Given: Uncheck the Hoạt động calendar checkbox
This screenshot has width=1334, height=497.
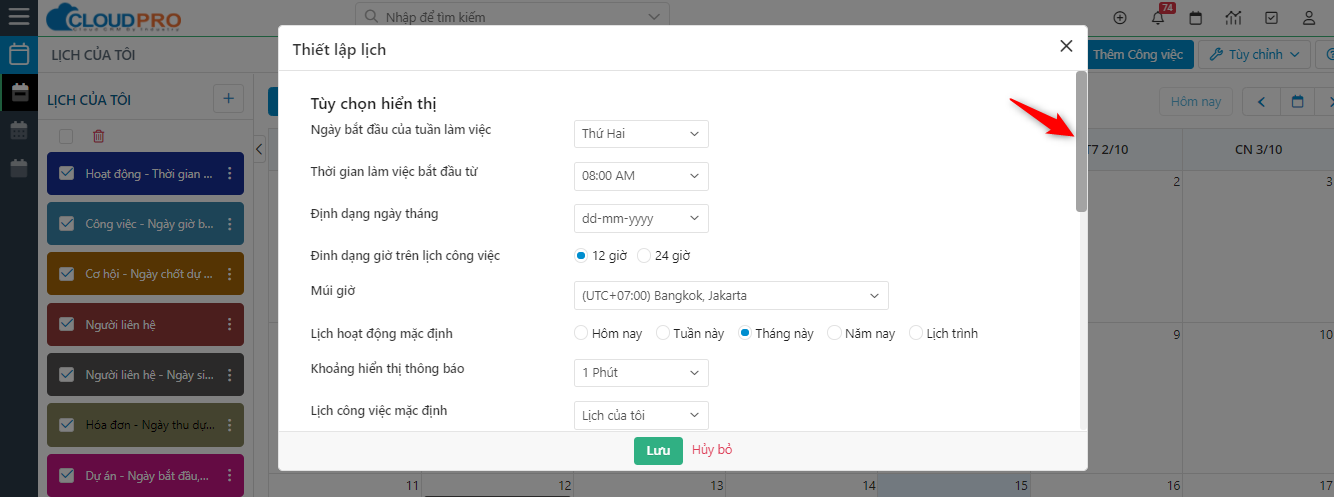Looking at the screenshot, I should click(x=67, y=173).
